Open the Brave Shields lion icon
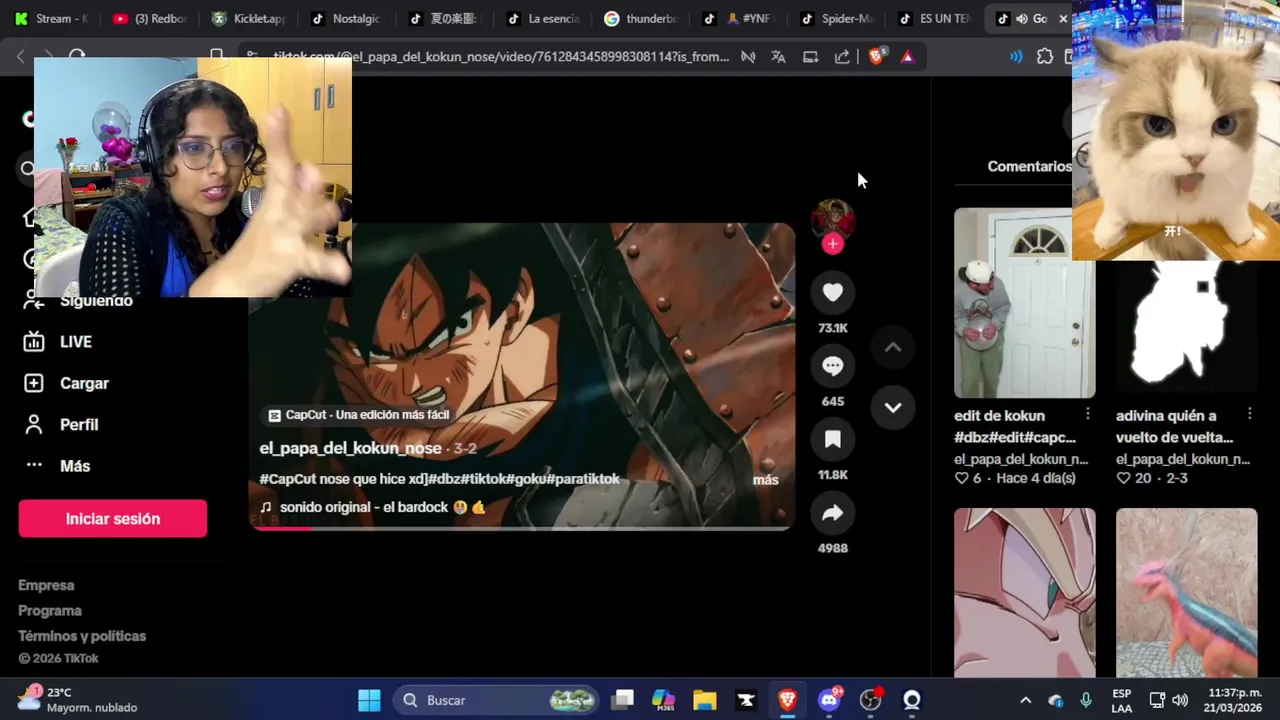1280x720 pixels. tap(876, 57)
